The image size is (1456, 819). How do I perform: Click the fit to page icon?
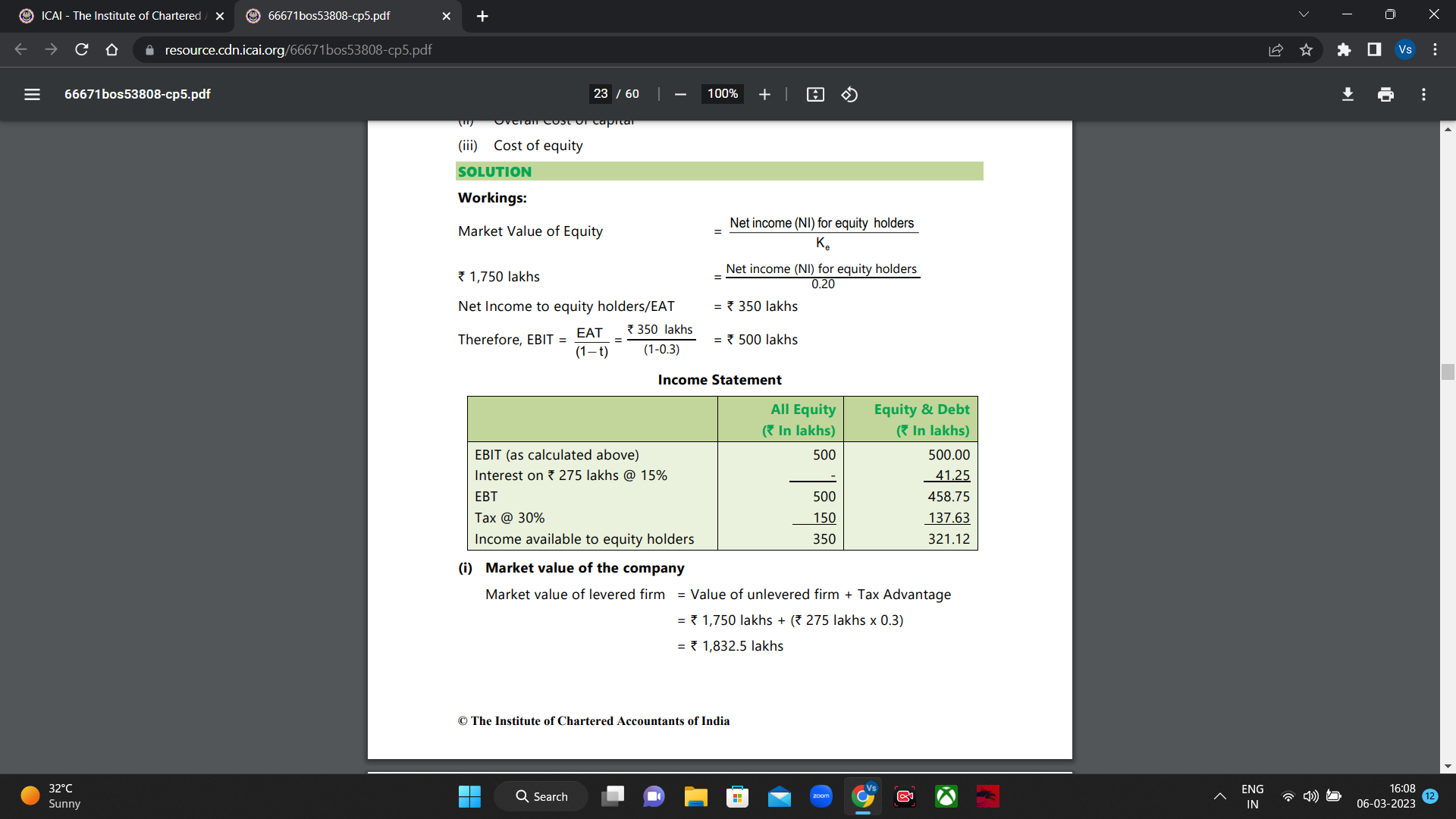[815, 94]
